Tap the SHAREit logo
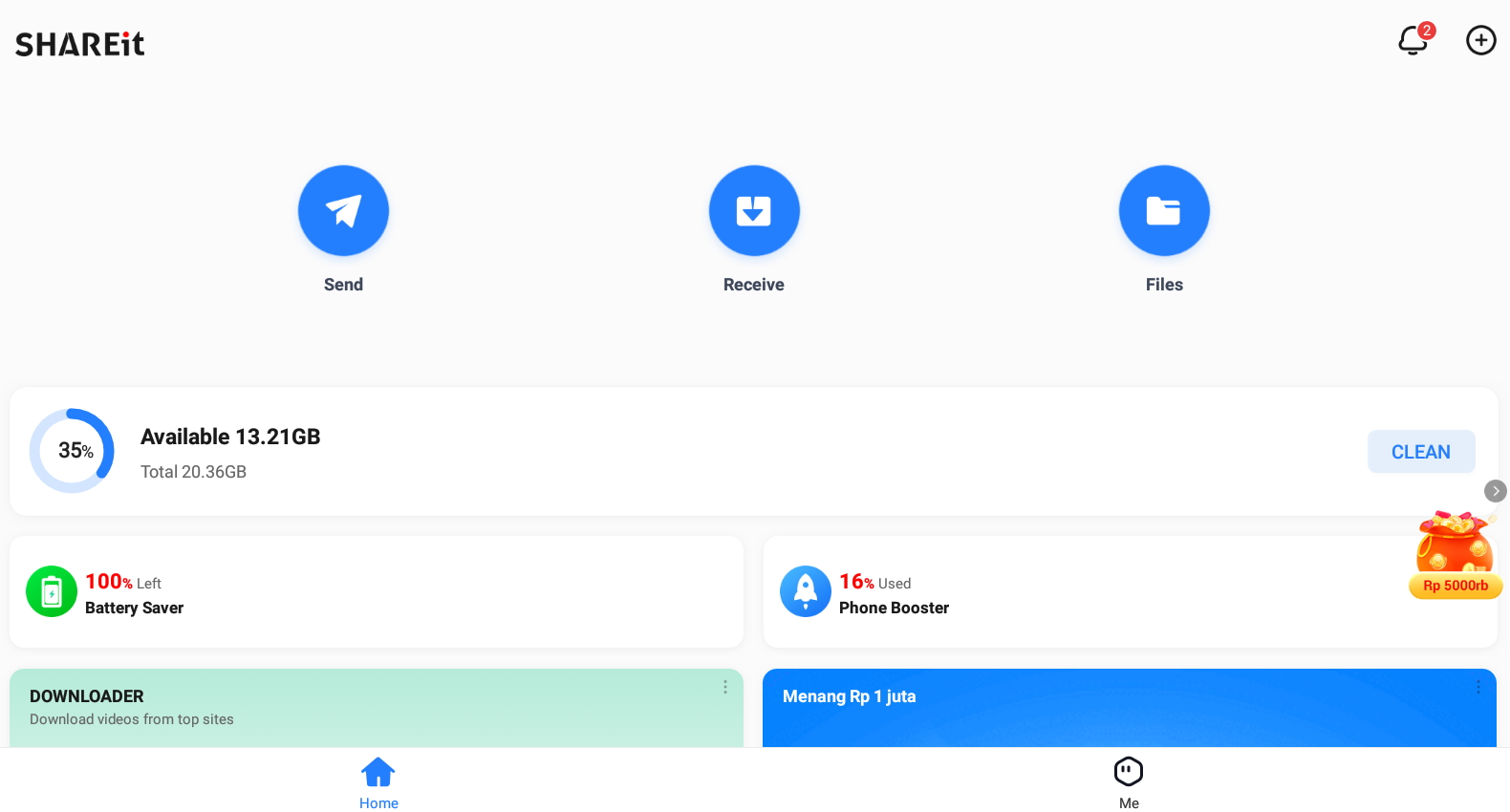 click(80, 44)
